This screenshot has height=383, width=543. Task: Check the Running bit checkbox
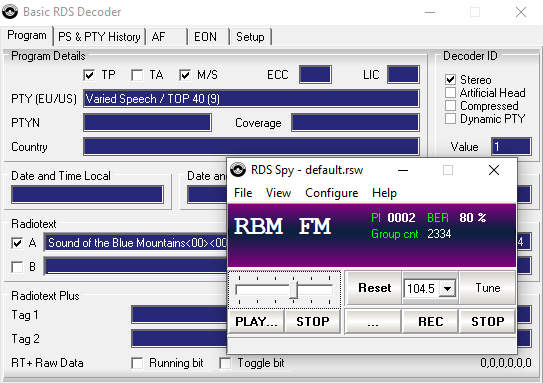point(137,363)
